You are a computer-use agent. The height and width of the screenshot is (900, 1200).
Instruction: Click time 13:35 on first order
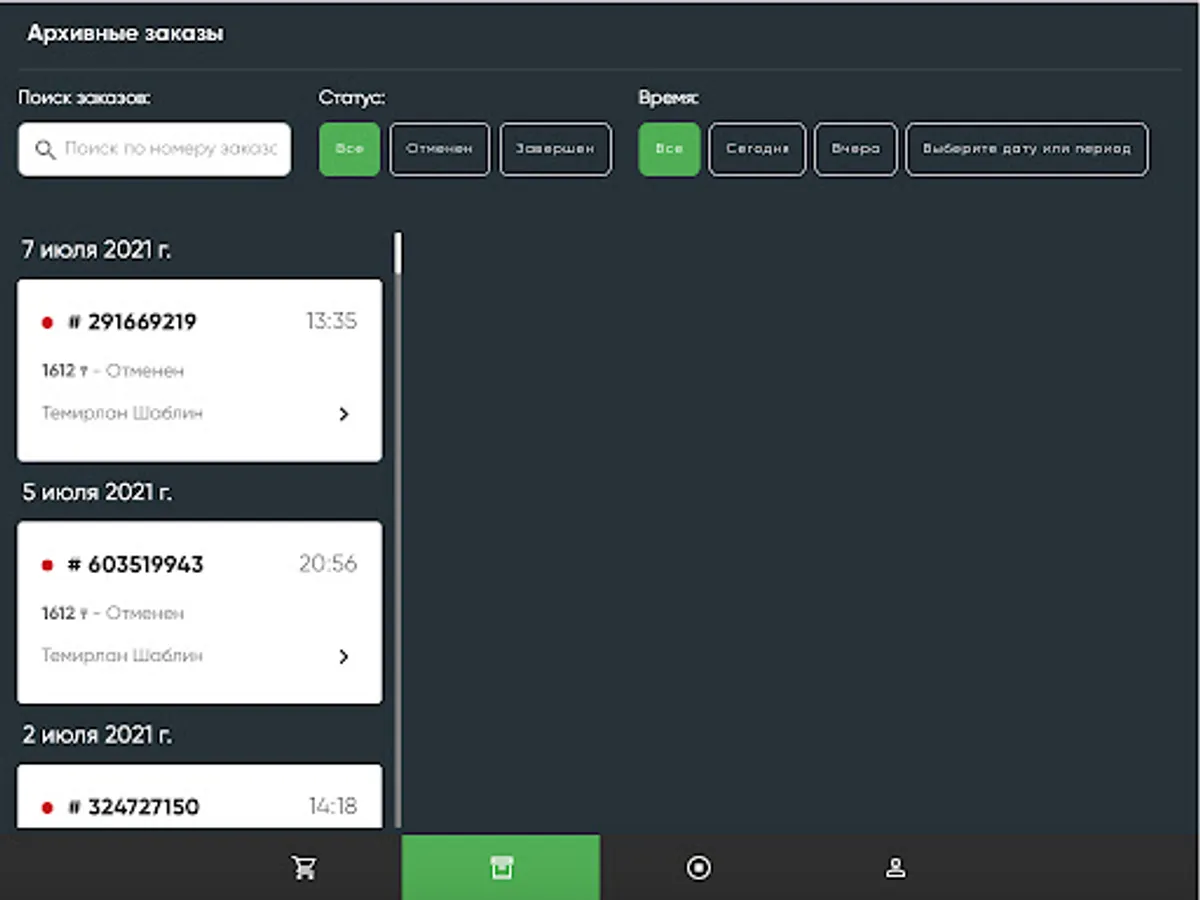click(x=331, y=322)
